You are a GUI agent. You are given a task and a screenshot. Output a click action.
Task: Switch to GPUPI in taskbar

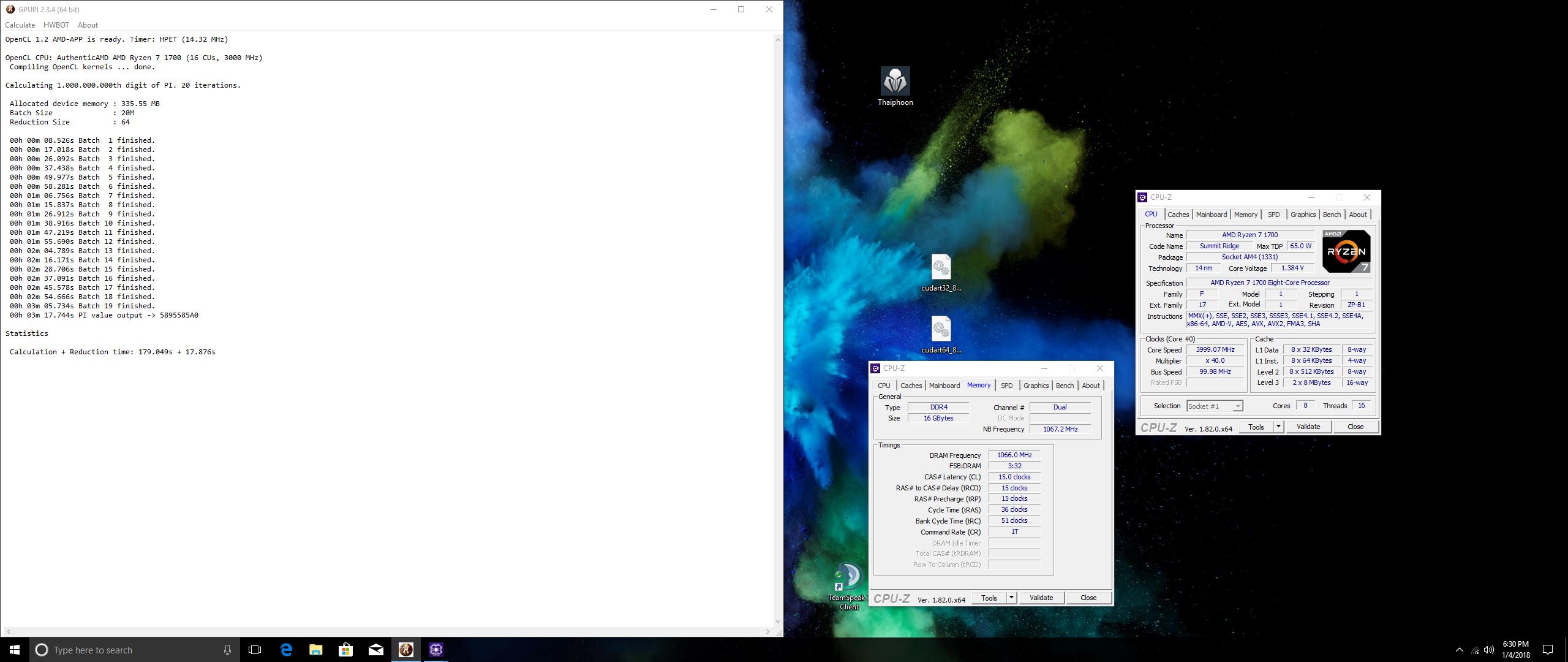pyautogui.click(x=406, y=650)
